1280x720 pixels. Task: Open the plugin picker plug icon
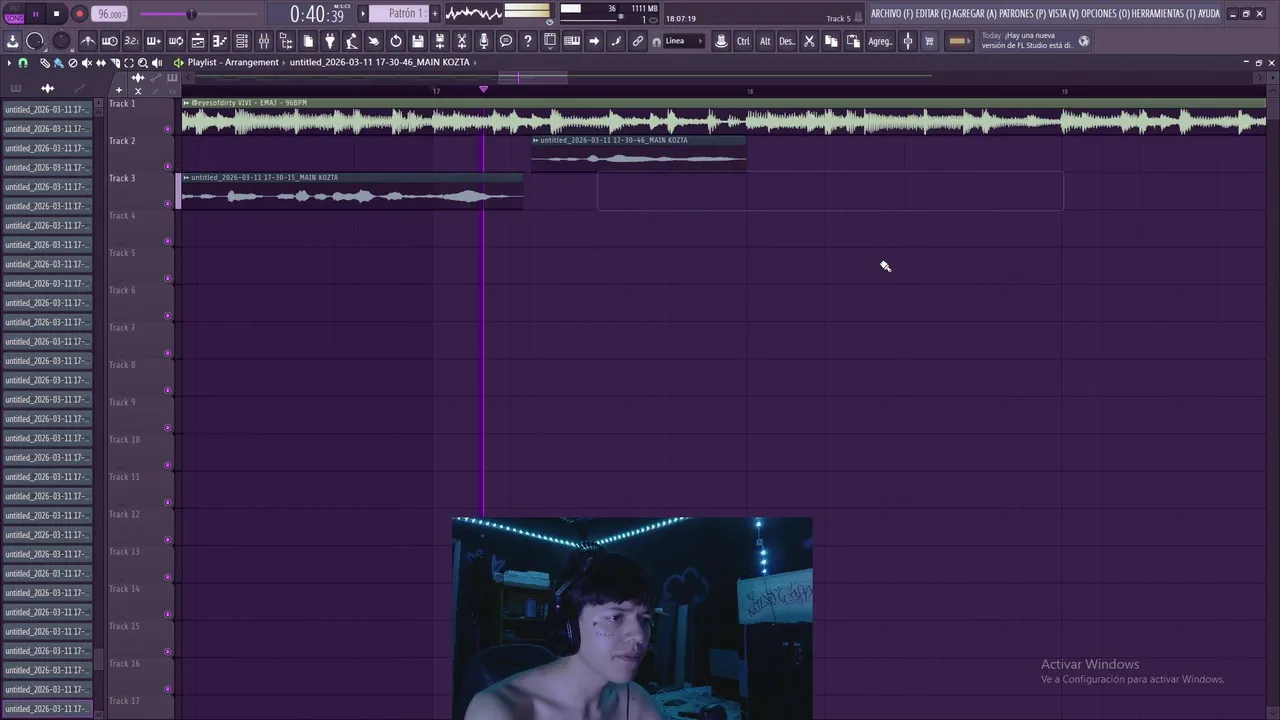(330, 41)
